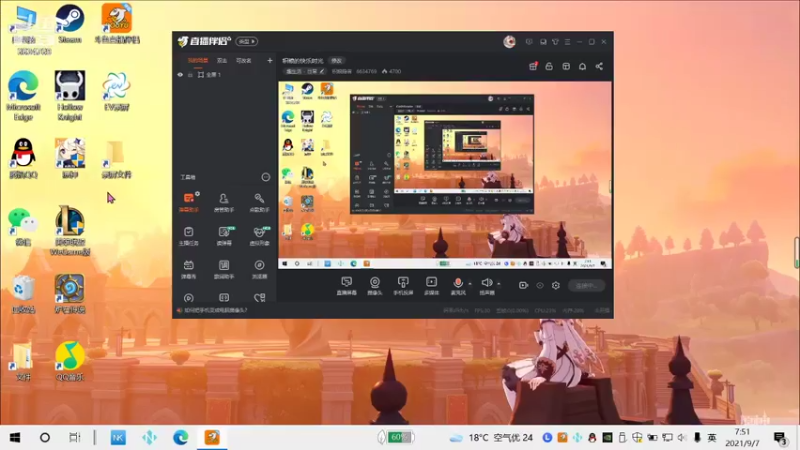Click the pencil icon on the category pill
This screenshot has height=450, width=800.
[322, 71]
